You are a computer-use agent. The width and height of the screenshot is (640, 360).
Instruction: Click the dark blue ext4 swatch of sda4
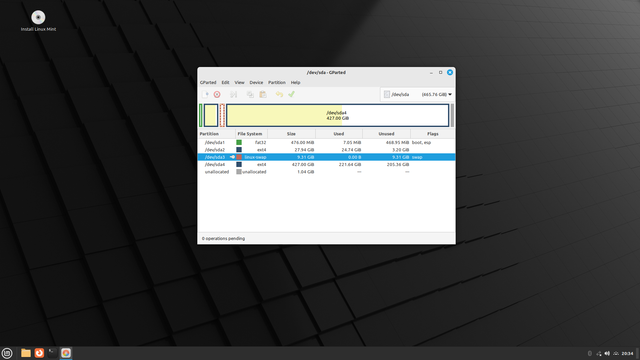coord(239,164)
